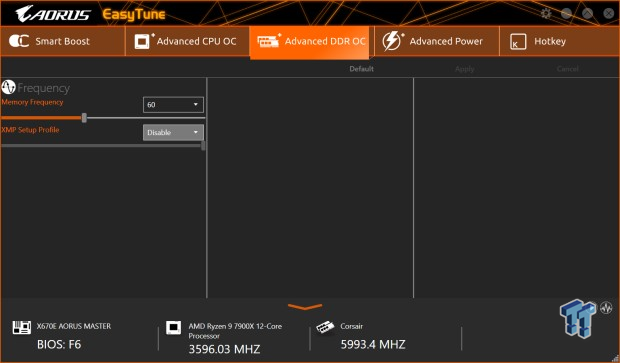
Task: Click the Default button
Action: (x=361, y=69)
